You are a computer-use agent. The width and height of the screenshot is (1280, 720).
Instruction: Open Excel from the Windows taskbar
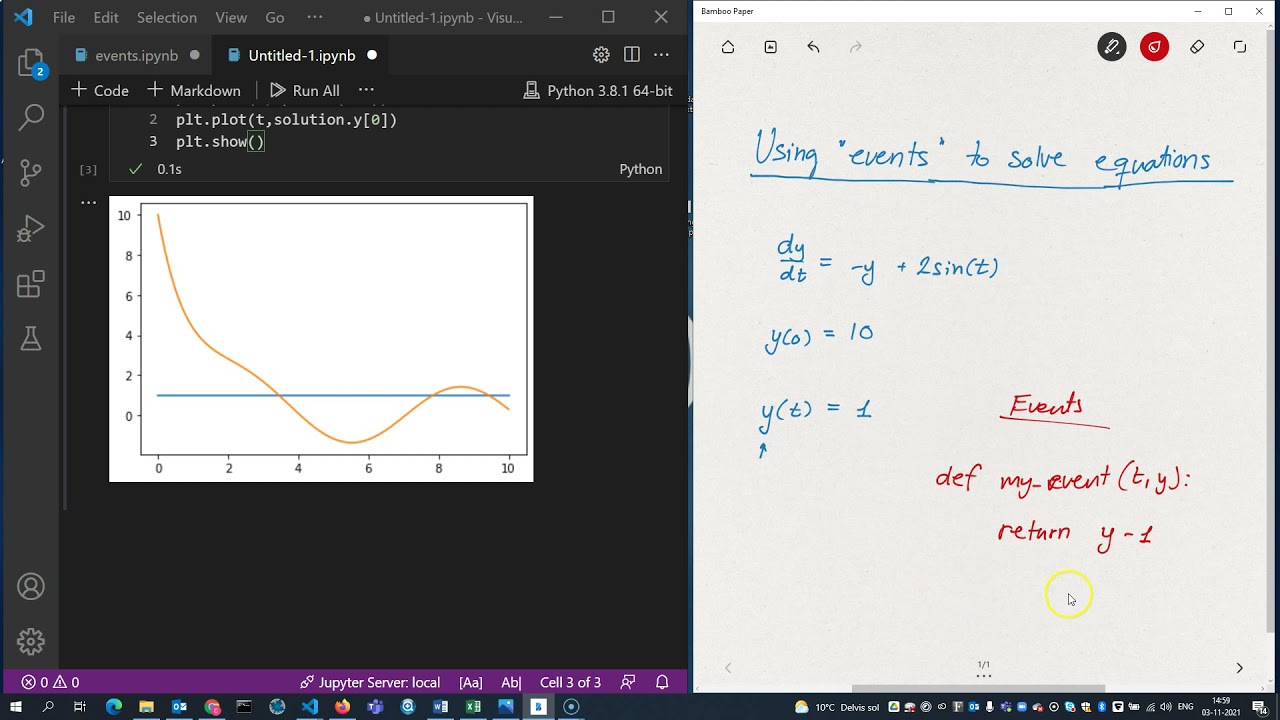[473, 707]
